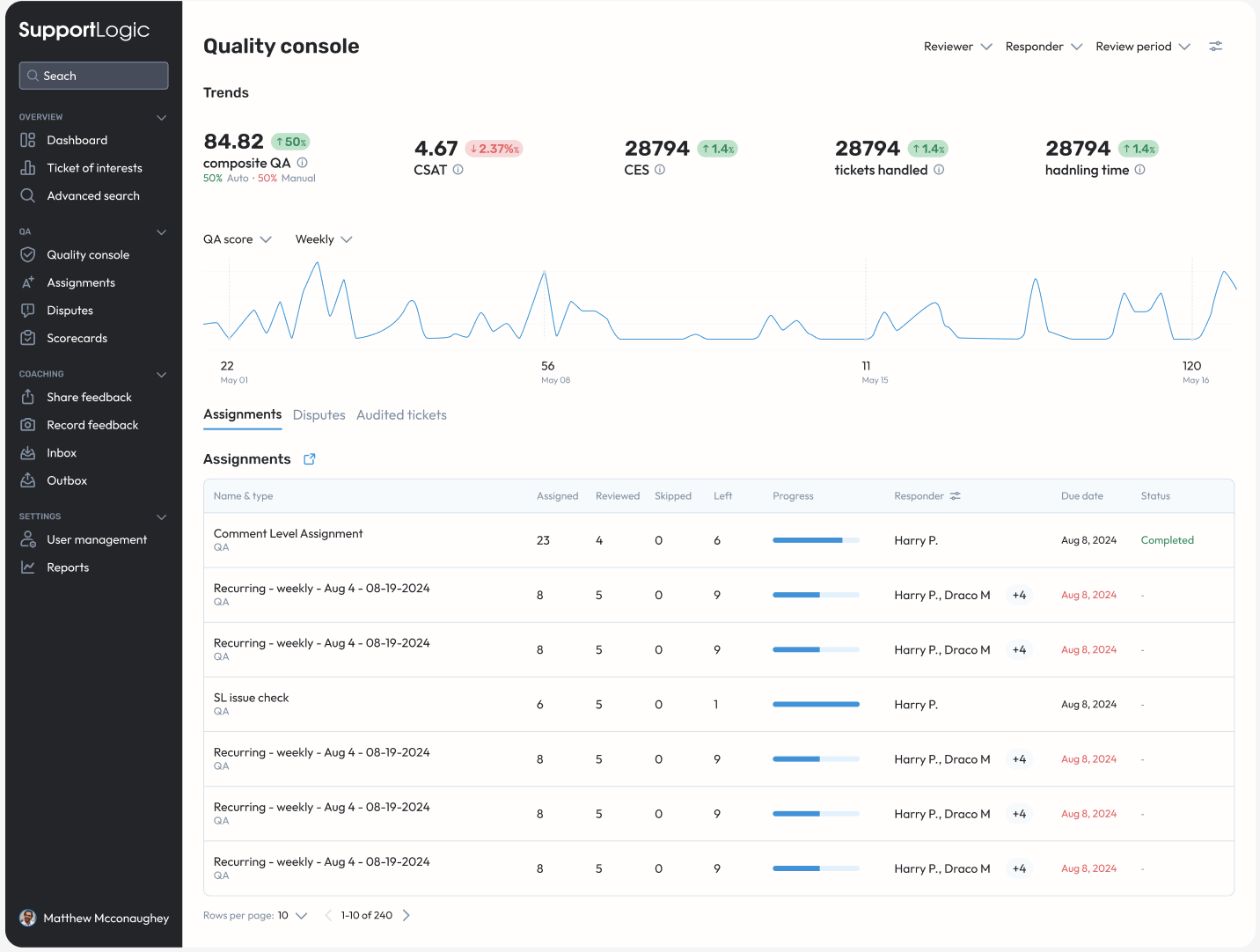Click info icon beside CES
The image size is (1260, 952).
[x=660, y=170]
